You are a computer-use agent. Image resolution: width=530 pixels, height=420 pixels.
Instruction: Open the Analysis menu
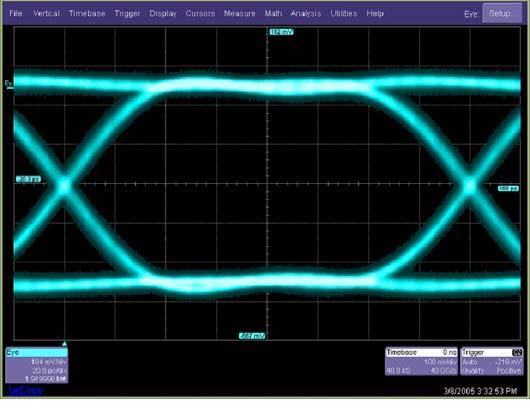coord(306,14)
